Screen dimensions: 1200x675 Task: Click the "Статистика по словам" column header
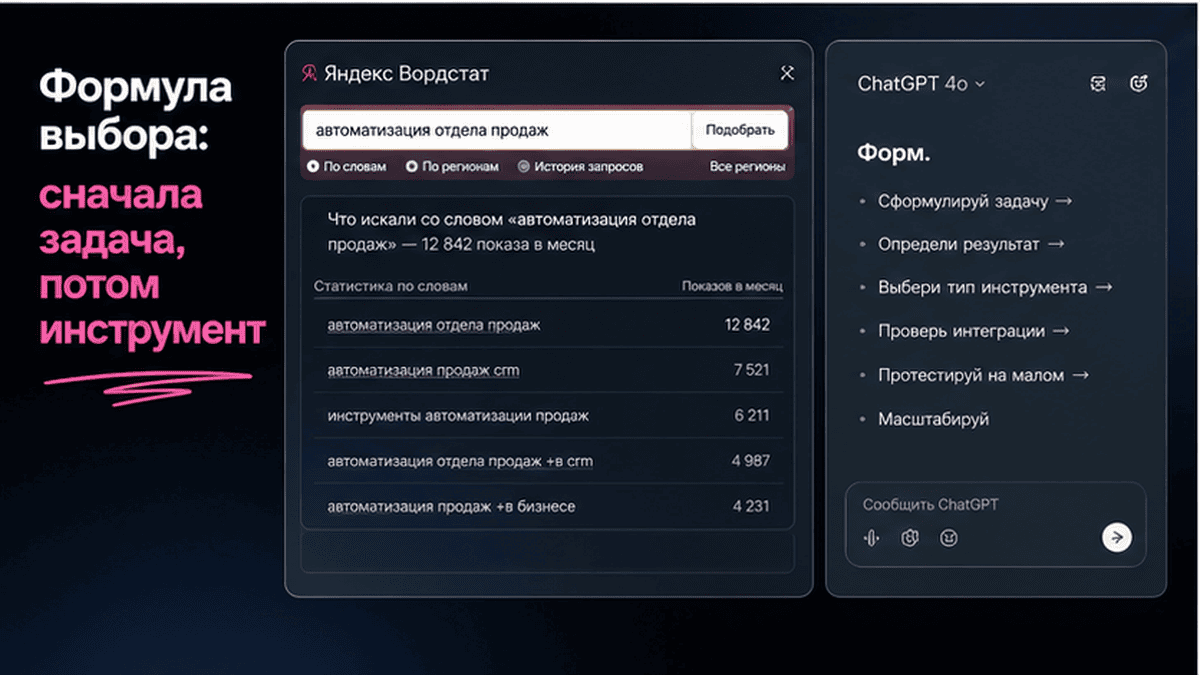[390, 286]
